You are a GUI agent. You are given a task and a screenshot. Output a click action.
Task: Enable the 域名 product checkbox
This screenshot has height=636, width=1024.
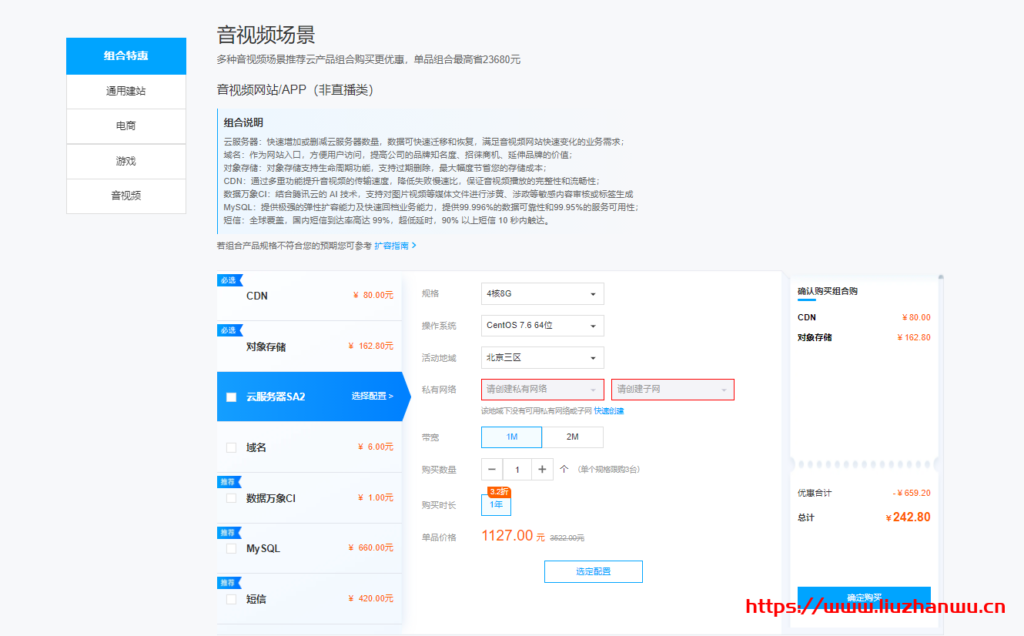click(231, 447)
